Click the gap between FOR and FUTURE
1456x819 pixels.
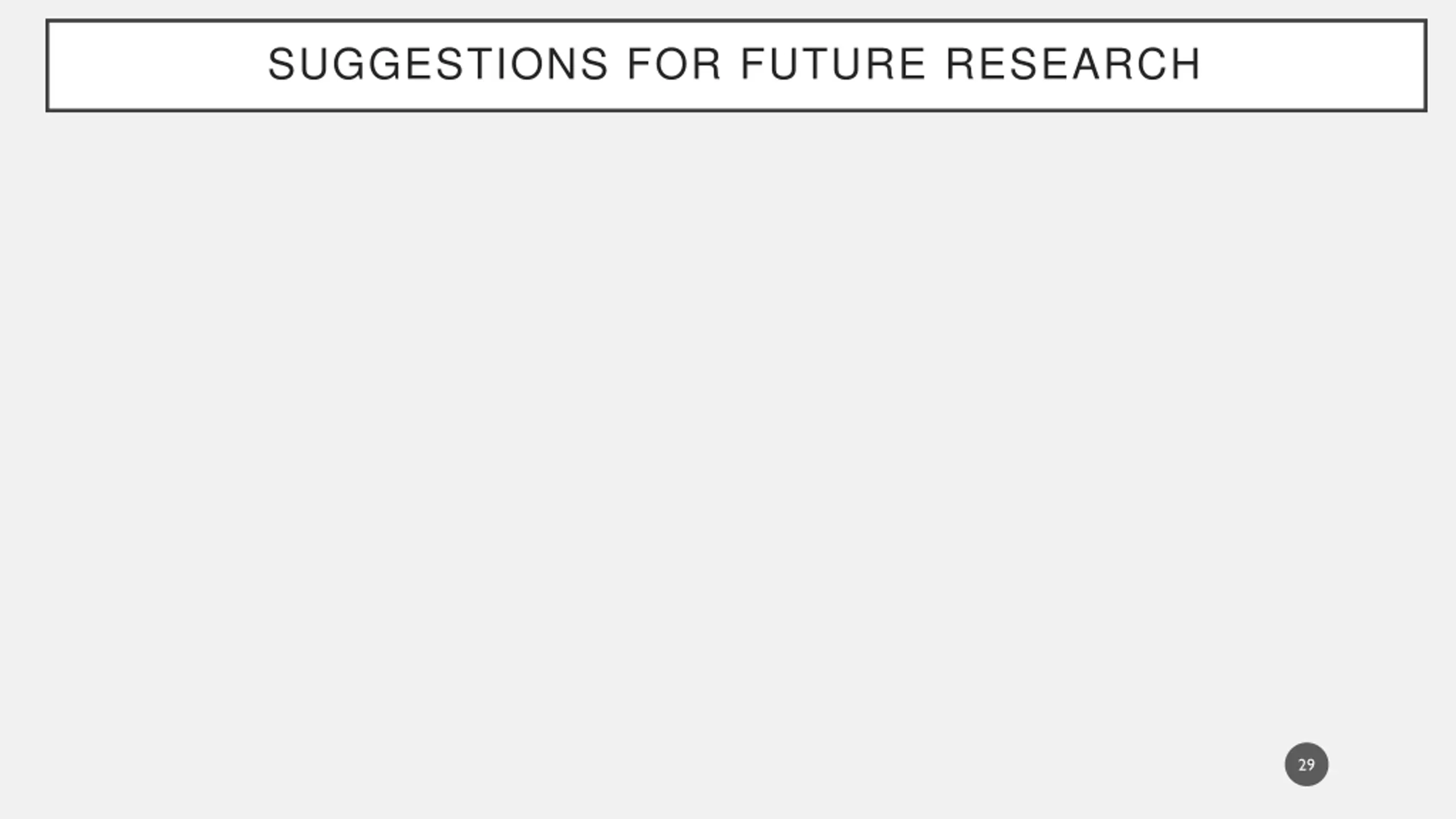tap(731, 64)
